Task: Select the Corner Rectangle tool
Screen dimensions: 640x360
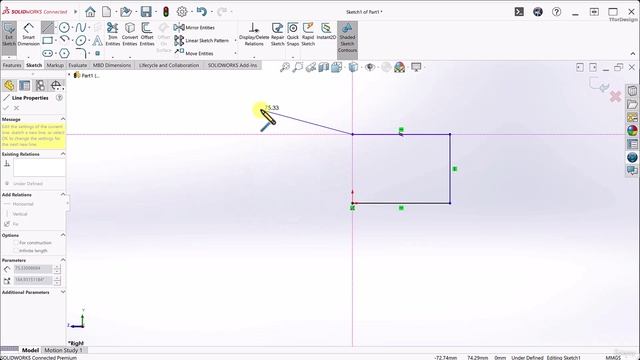Action: click(47, 40)
